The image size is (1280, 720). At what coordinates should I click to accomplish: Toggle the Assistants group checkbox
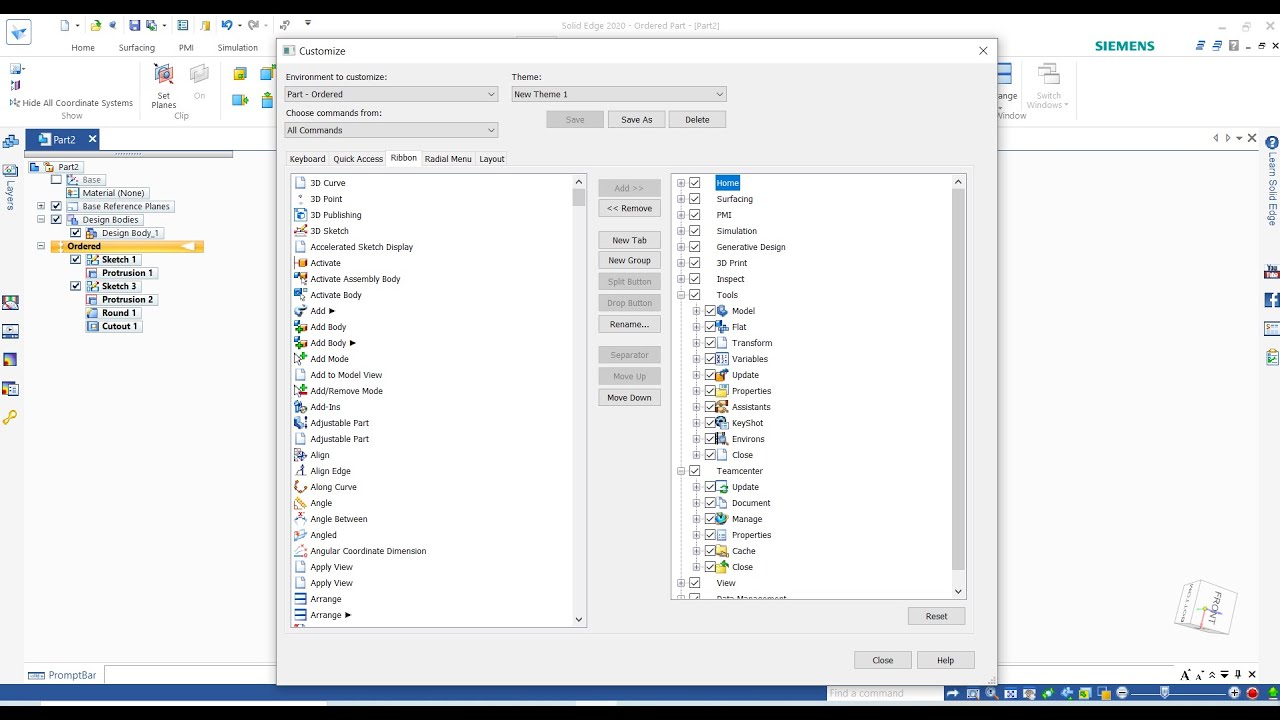pos(711,407)
